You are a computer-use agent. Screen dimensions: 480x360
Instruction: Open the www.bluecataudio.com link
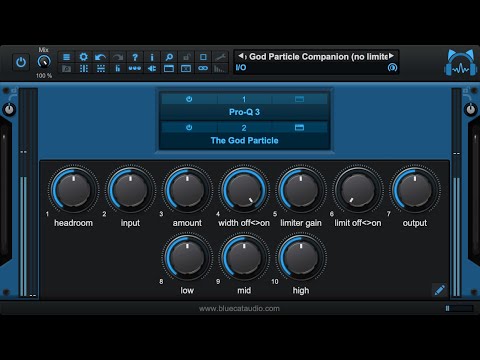coord(239,309)
